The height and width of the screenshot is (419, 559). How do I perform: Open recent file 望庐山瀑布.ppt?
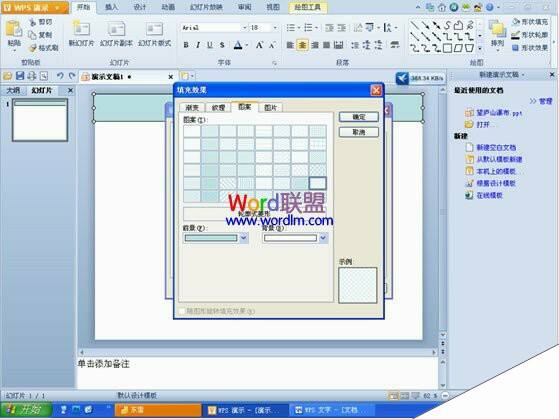(499, 113)
